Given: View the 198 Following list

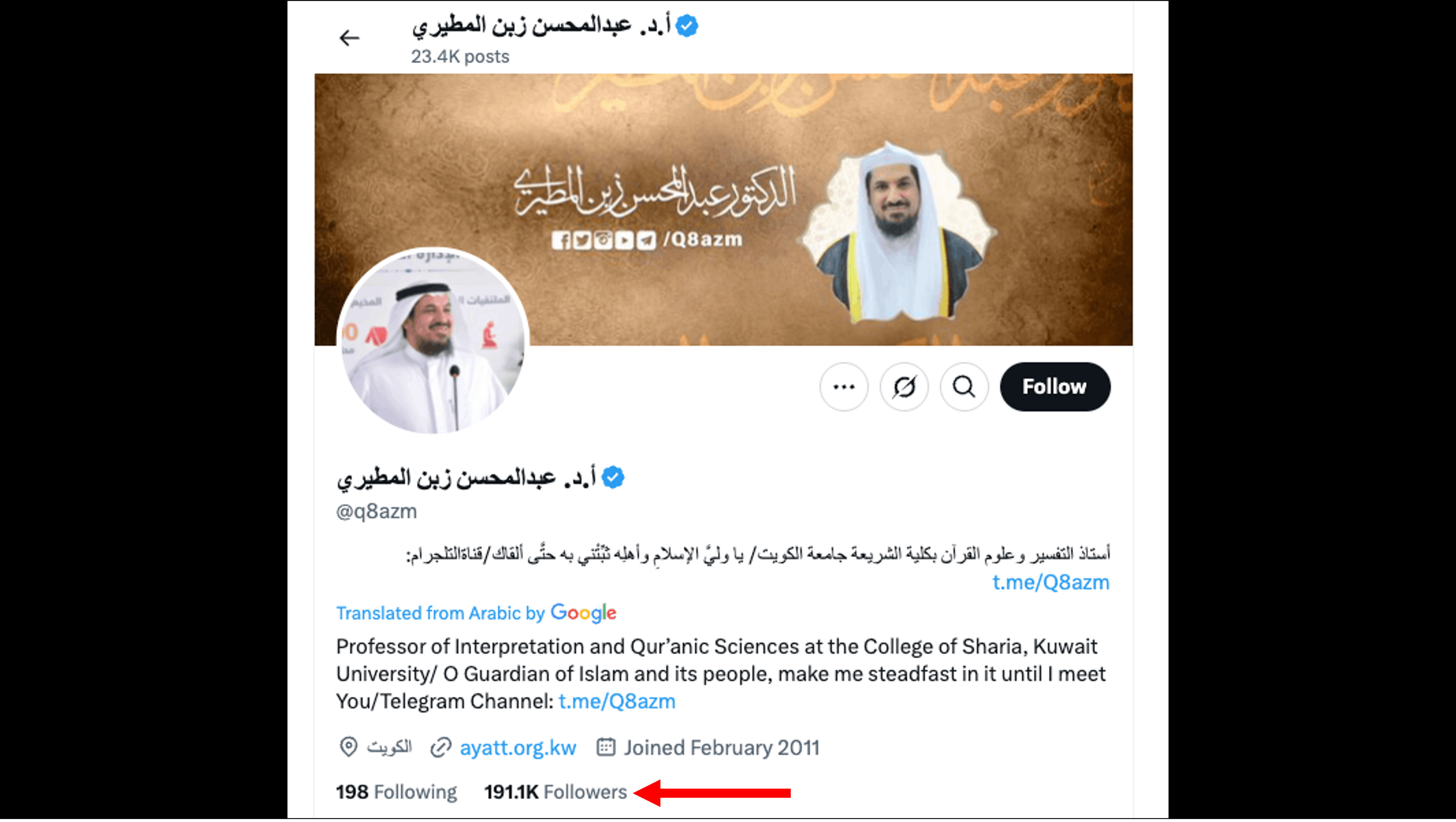Looking at the screenshot, I should 396,792.
